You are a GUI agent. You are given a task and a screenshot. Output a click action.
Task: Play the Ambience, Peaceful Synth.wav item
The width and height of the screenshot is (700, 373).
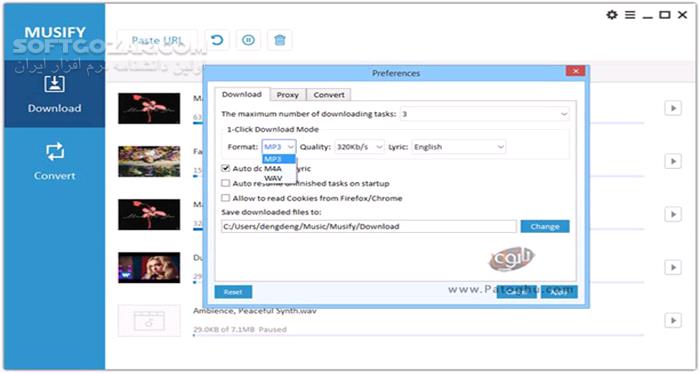[x=673, y=320]
